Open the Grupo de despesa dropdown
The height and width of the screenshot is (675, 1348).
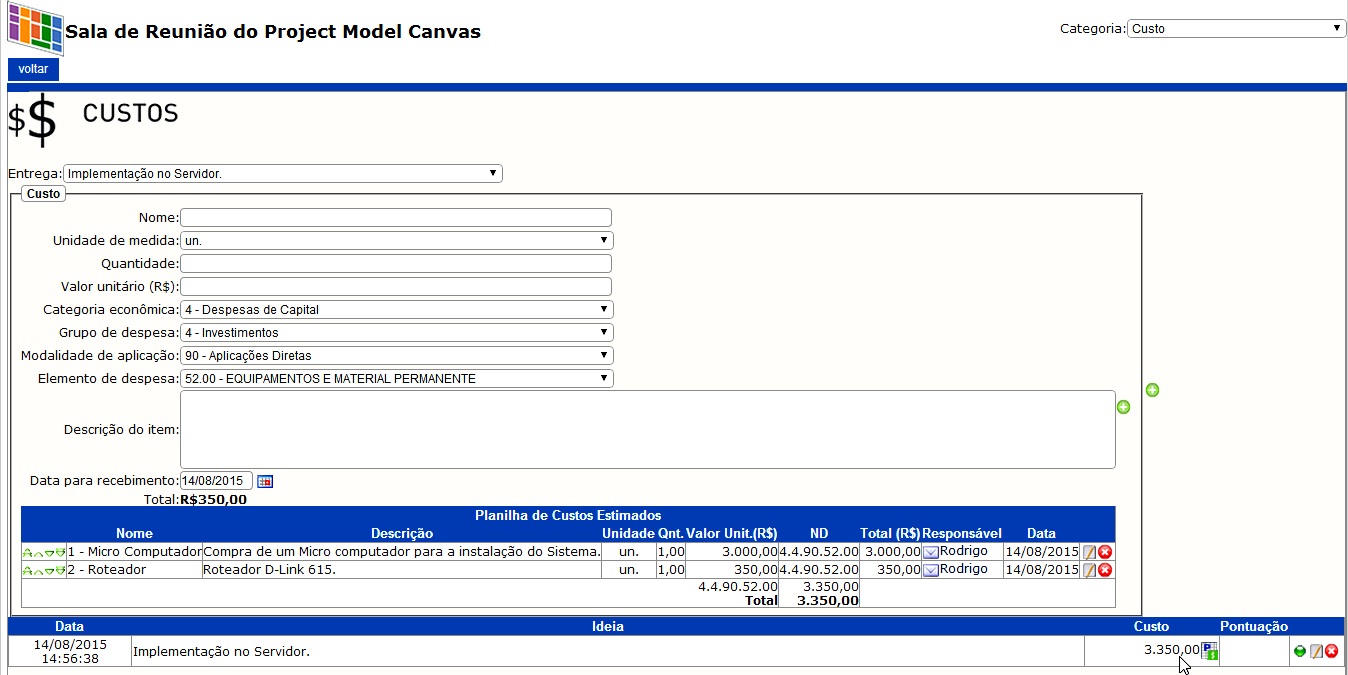click(397, 333)
